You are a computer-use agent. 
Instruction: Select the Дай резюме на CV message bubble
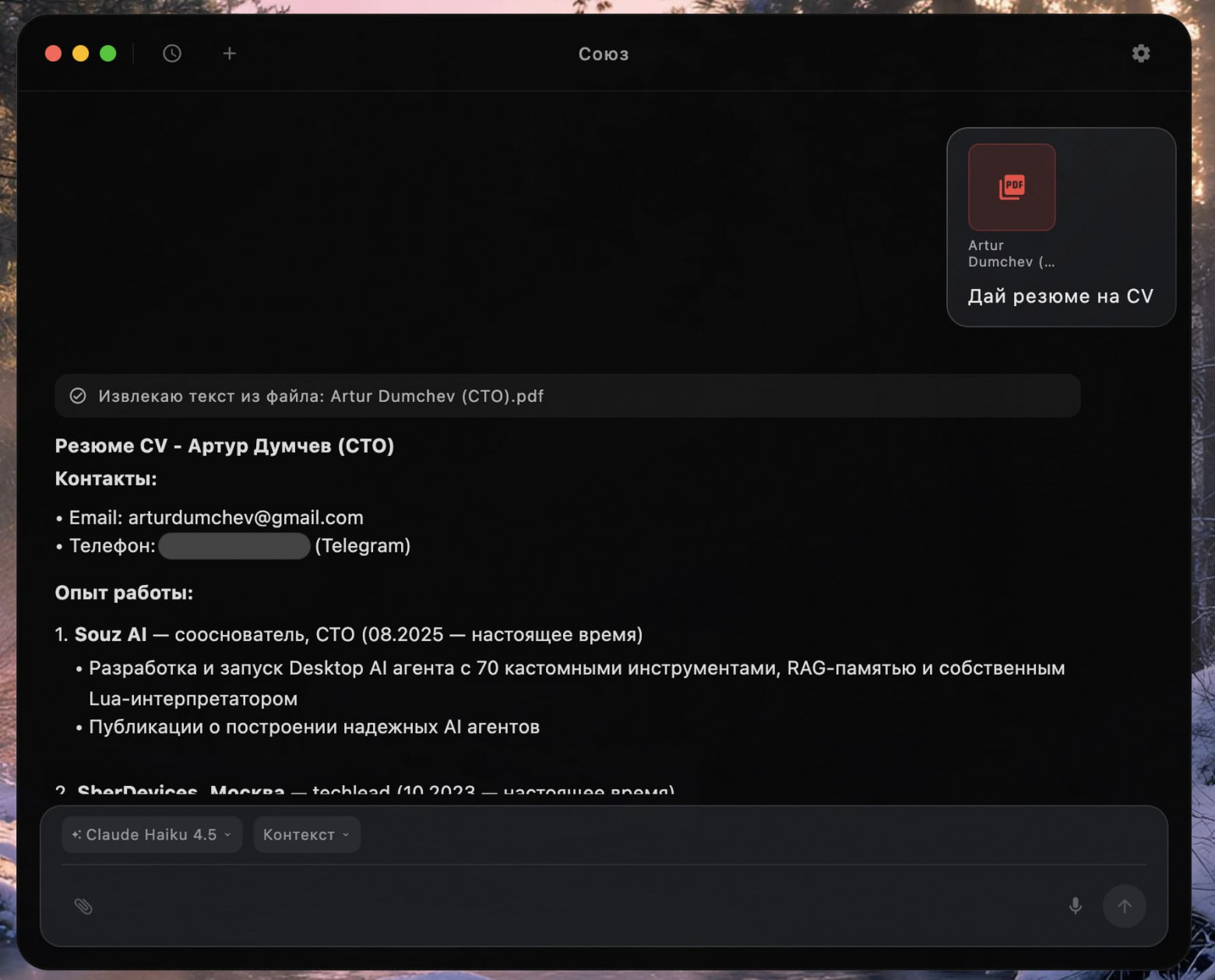[x=1060, y=296]
